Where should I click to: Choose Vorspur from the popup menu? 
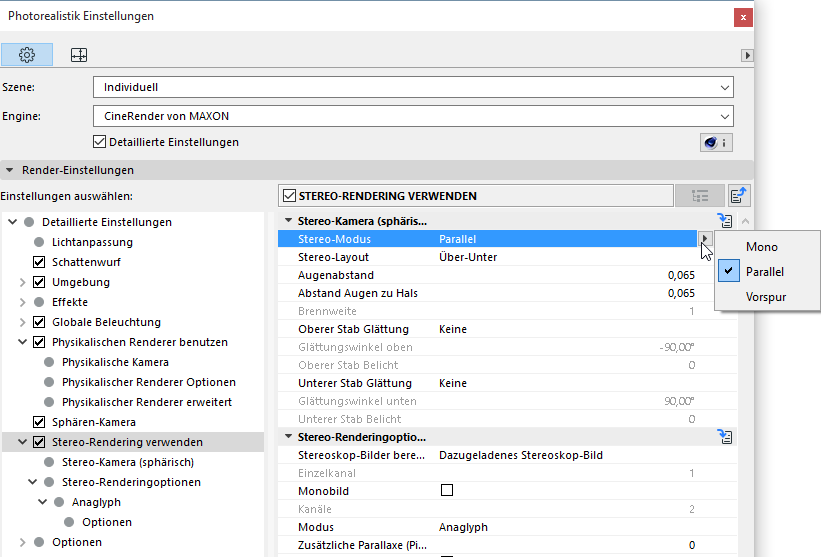(x=766, y=297)
